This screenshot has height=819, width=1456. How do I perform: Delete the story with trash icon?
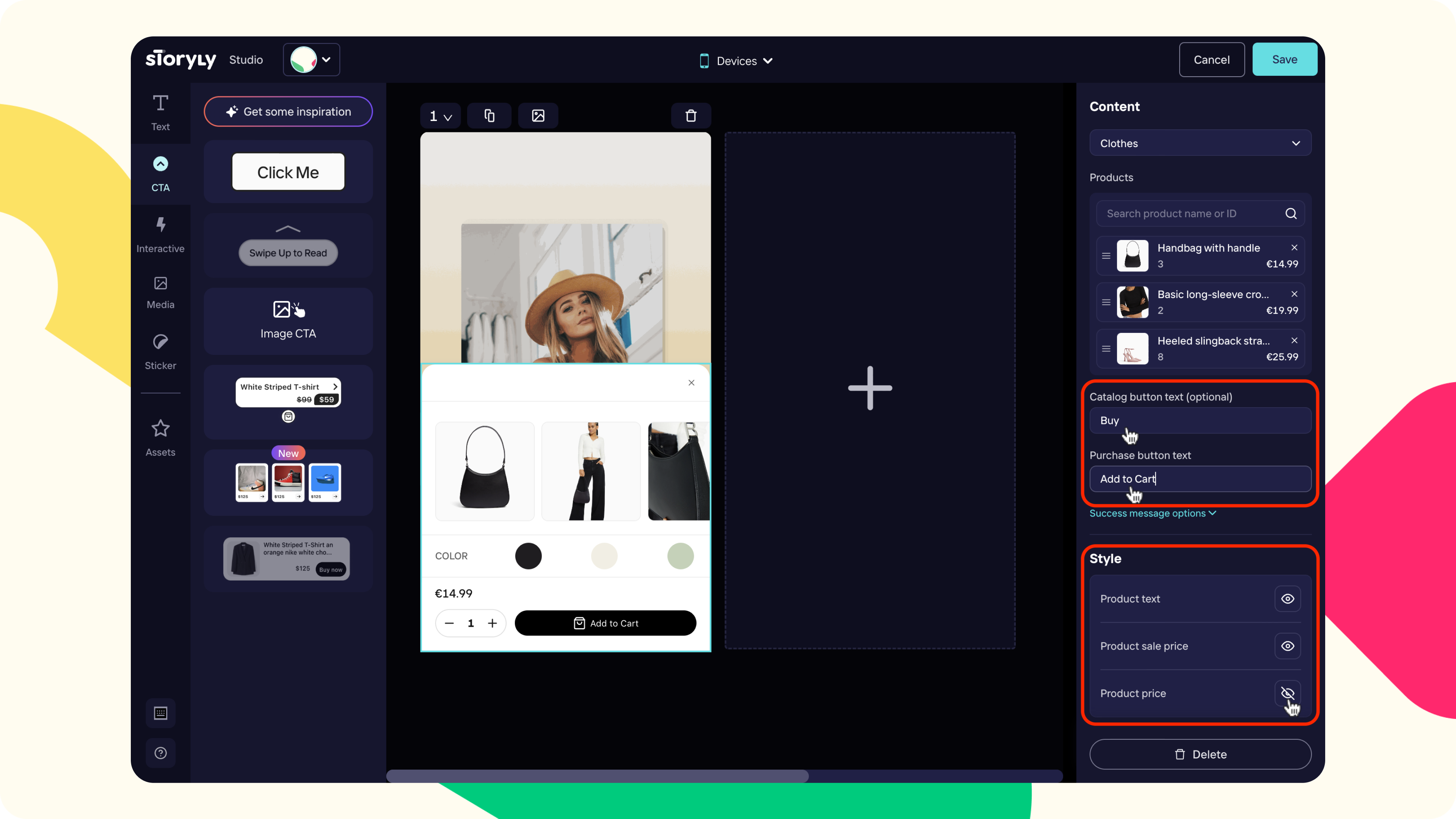coord(691,116)
